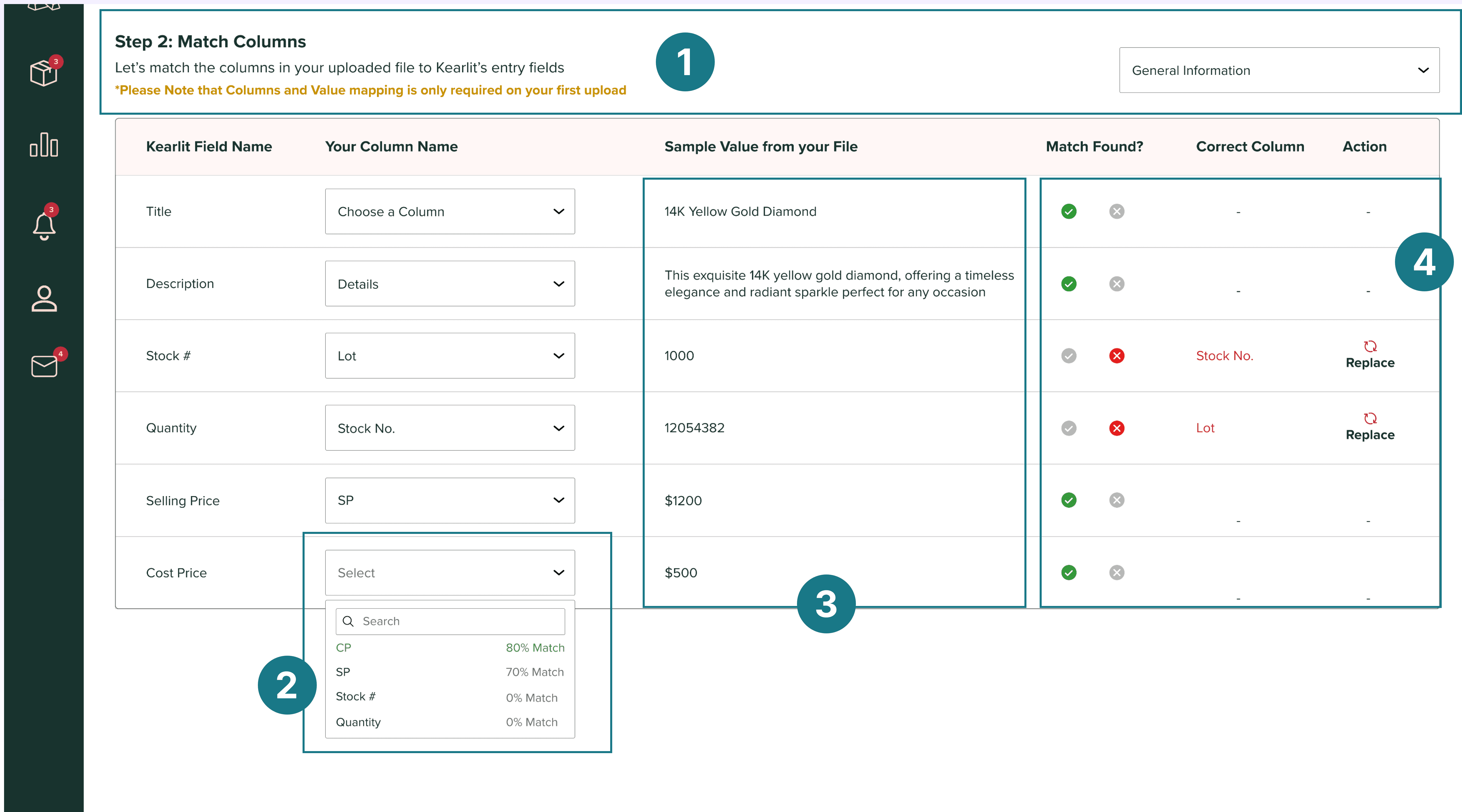Mark the Description row match as incorrect

[x=1116, y=284]
